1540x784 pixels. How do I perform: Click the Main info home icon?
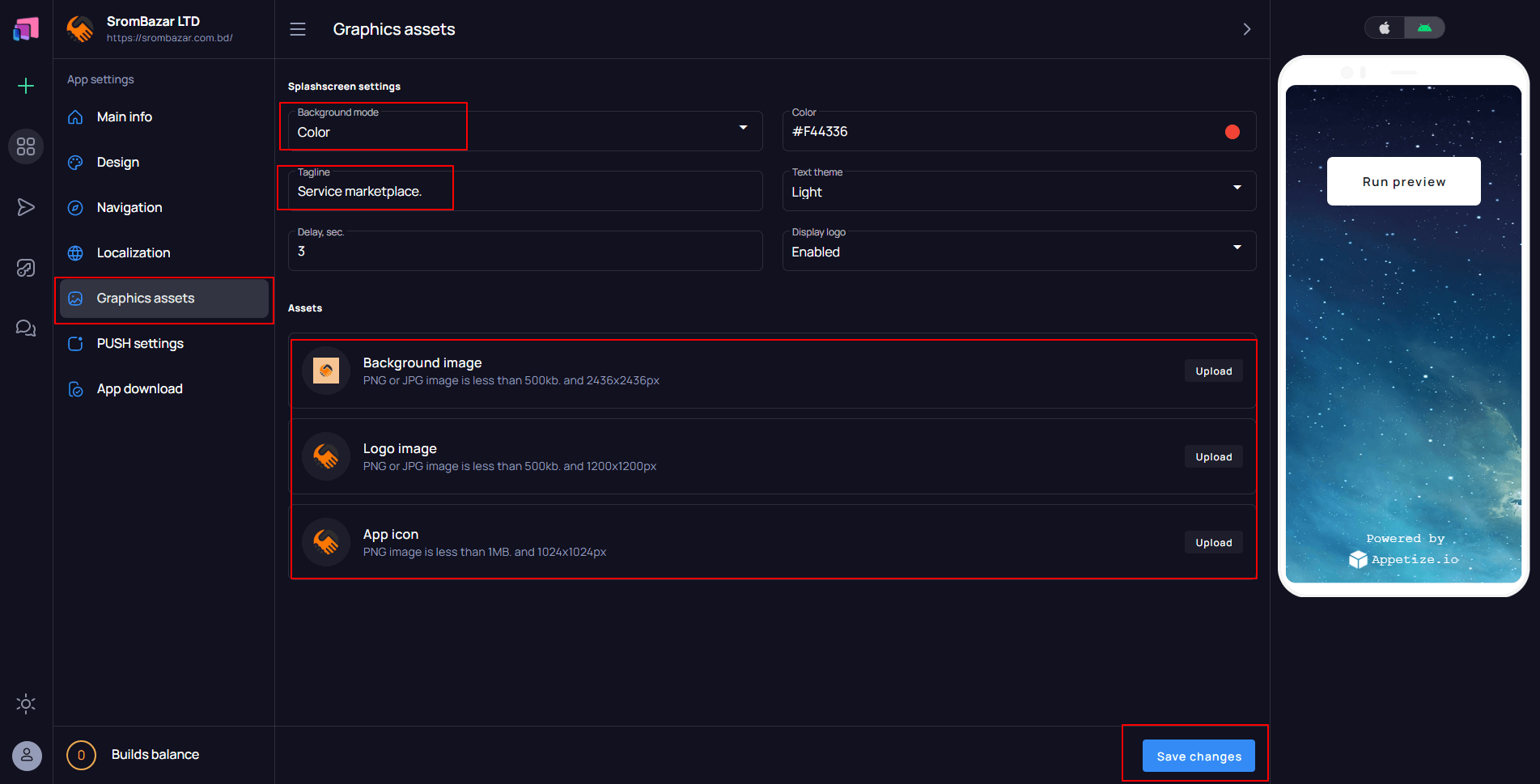click(75, 117)
